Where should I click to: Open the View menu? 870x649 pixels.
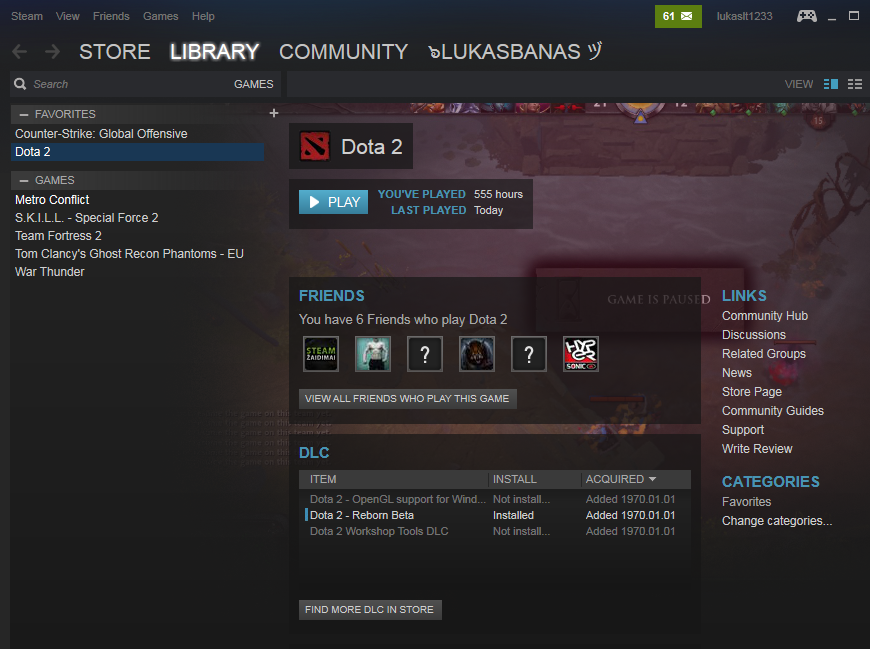tap(68, 16)
